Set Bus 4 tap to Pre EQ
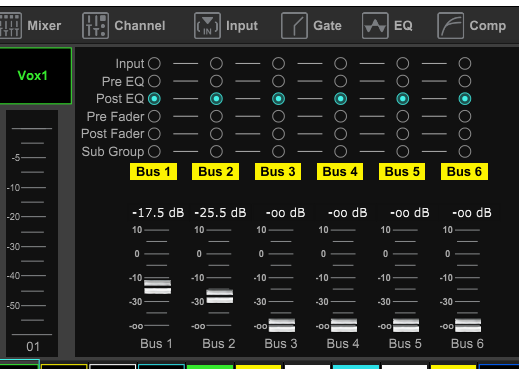This screenshot has height=369, width=519. (340, 81)
